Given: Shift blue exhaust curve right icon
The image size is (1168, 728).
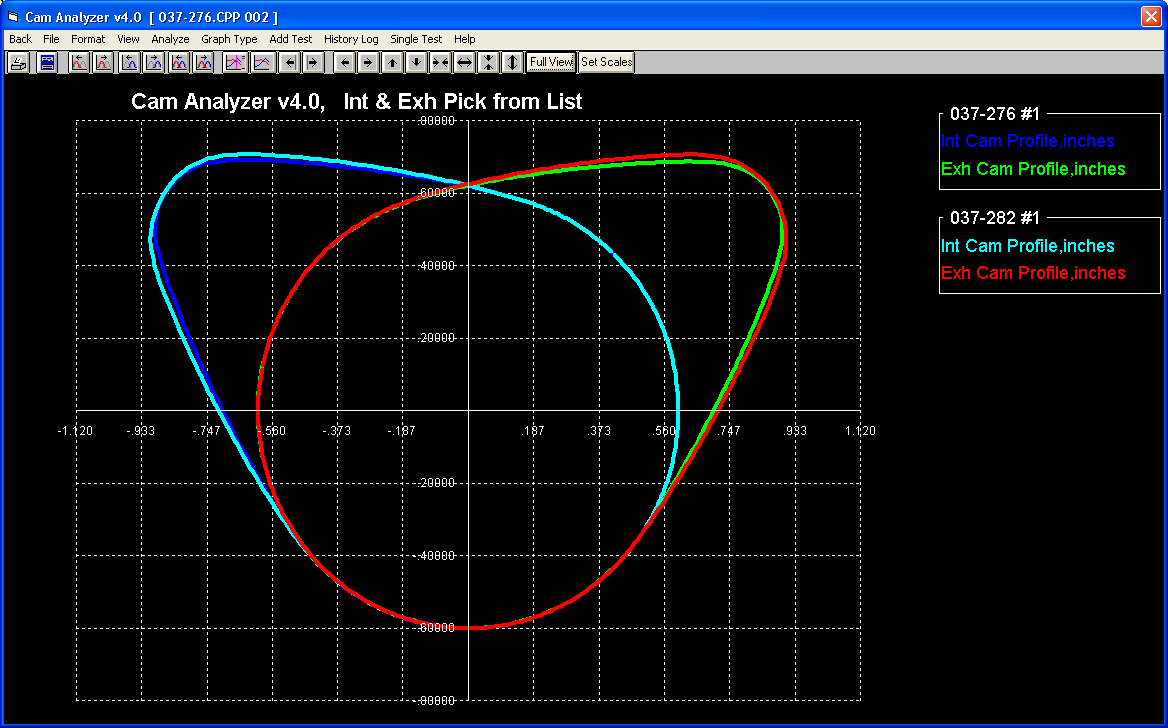Looking at the screenshot, I should pyautogui.click(x=154, y=63).
